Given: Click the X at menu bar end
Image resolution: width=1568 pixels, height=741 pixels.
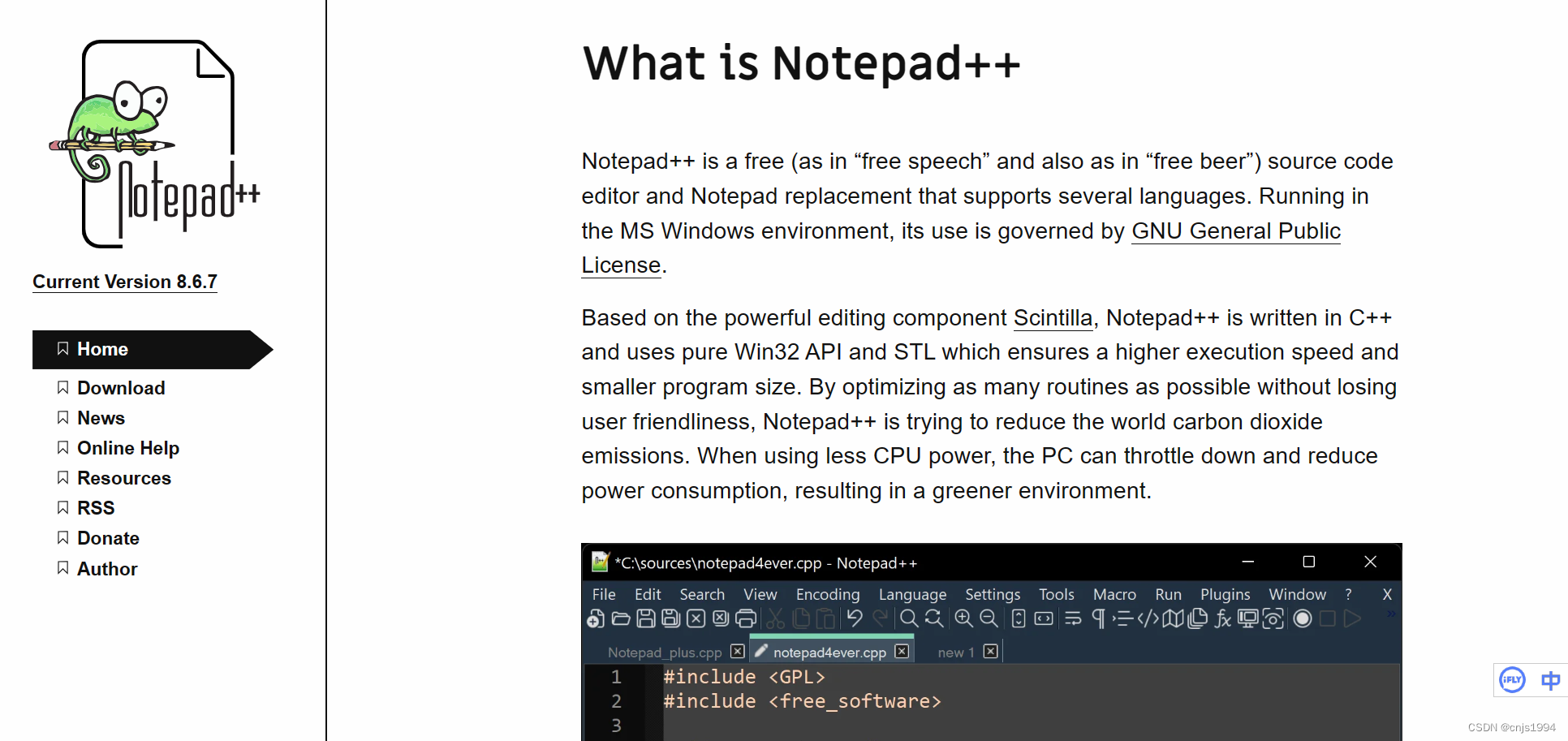Looking at the screenshot, I should pyautogui.click(x=1387, y=594).
